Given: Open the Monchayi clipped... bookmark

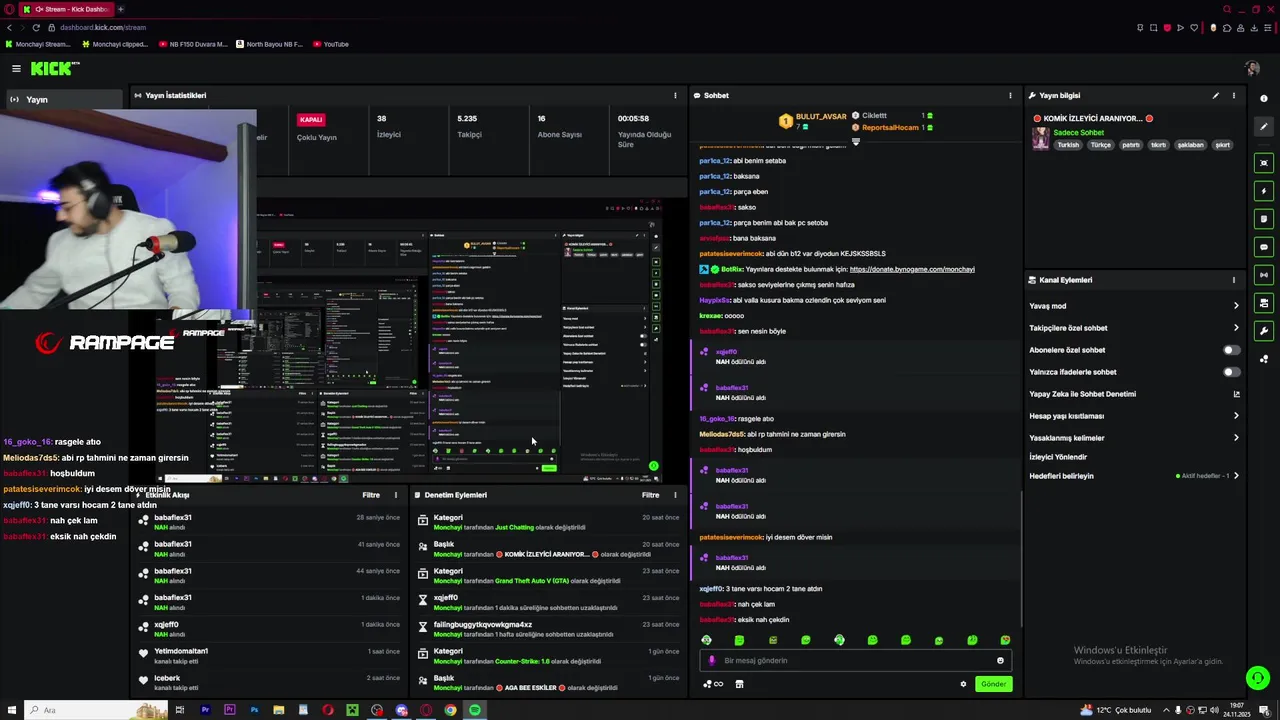Looking at the screenshot, I should point(115,44).
